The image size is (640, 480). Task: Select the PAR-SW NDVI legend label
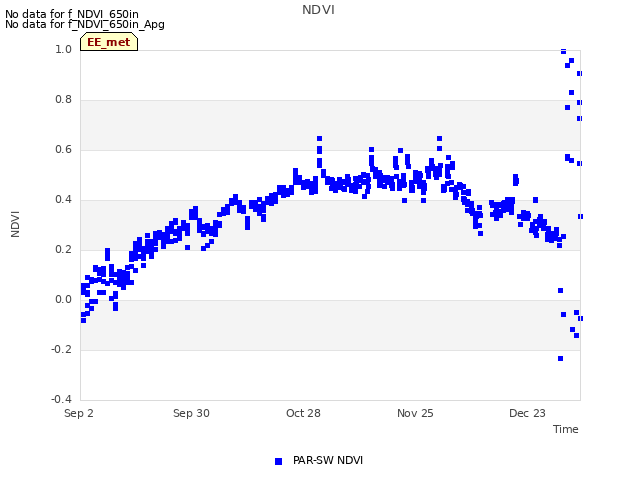[328, 460]
